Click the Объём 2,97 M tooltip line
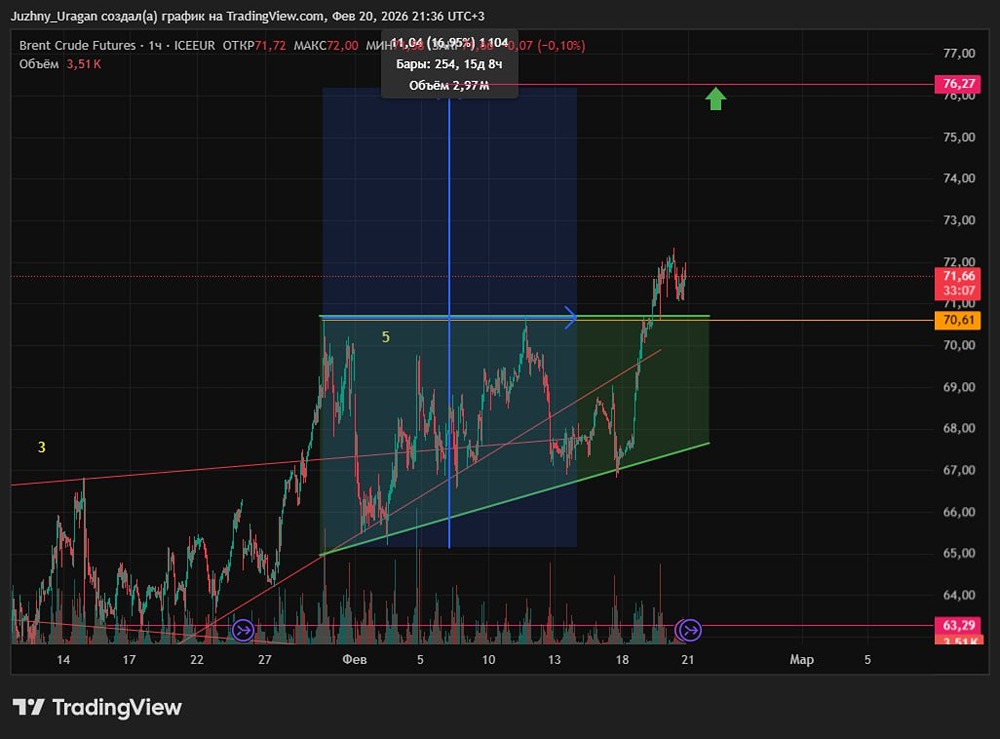 tap(449, 85)
